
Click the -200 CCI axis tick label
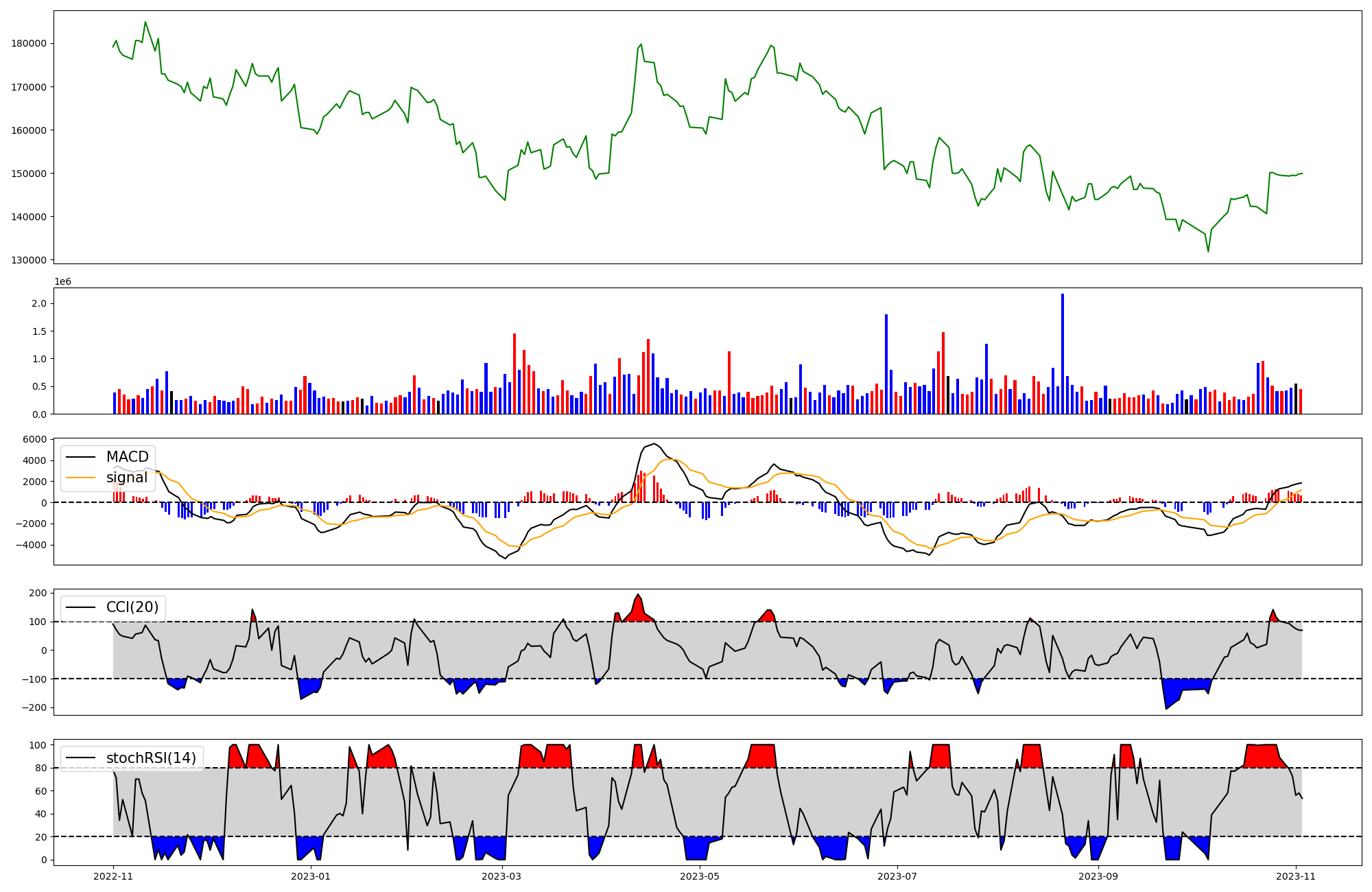34,708
